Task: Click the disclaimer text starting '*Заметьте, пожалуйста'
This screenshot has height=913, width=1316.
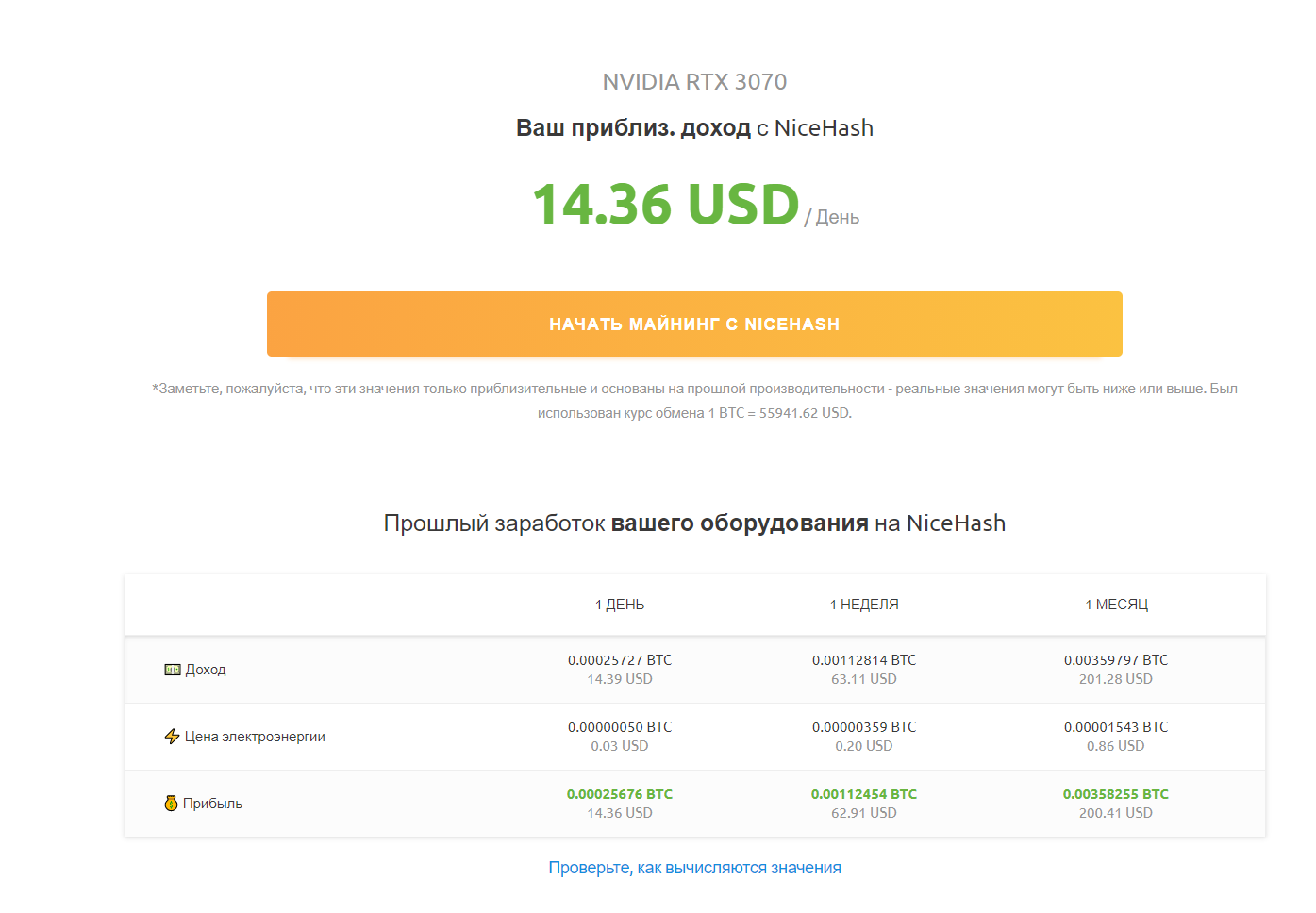Action: tap(694, 401)
